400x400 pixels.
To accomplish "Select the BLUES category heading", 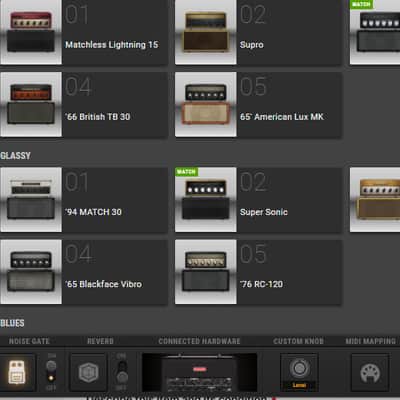I will (12, 323).
